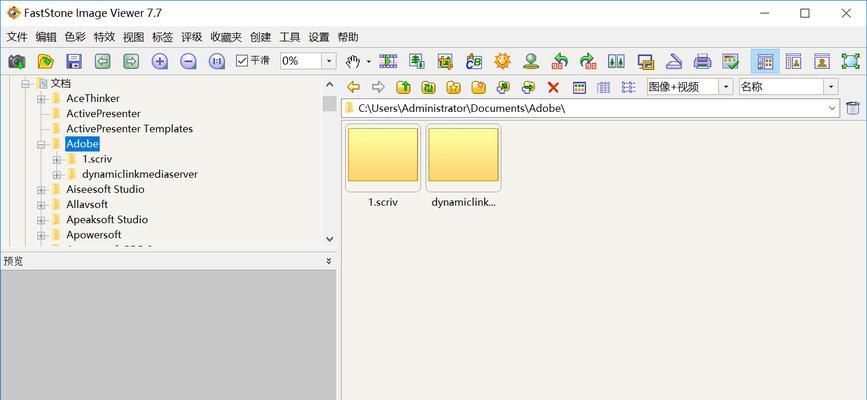Screen dimensions: 867x400
Task: Start slideshow with the filmstrip icon
Action: [x=388, y=61]
